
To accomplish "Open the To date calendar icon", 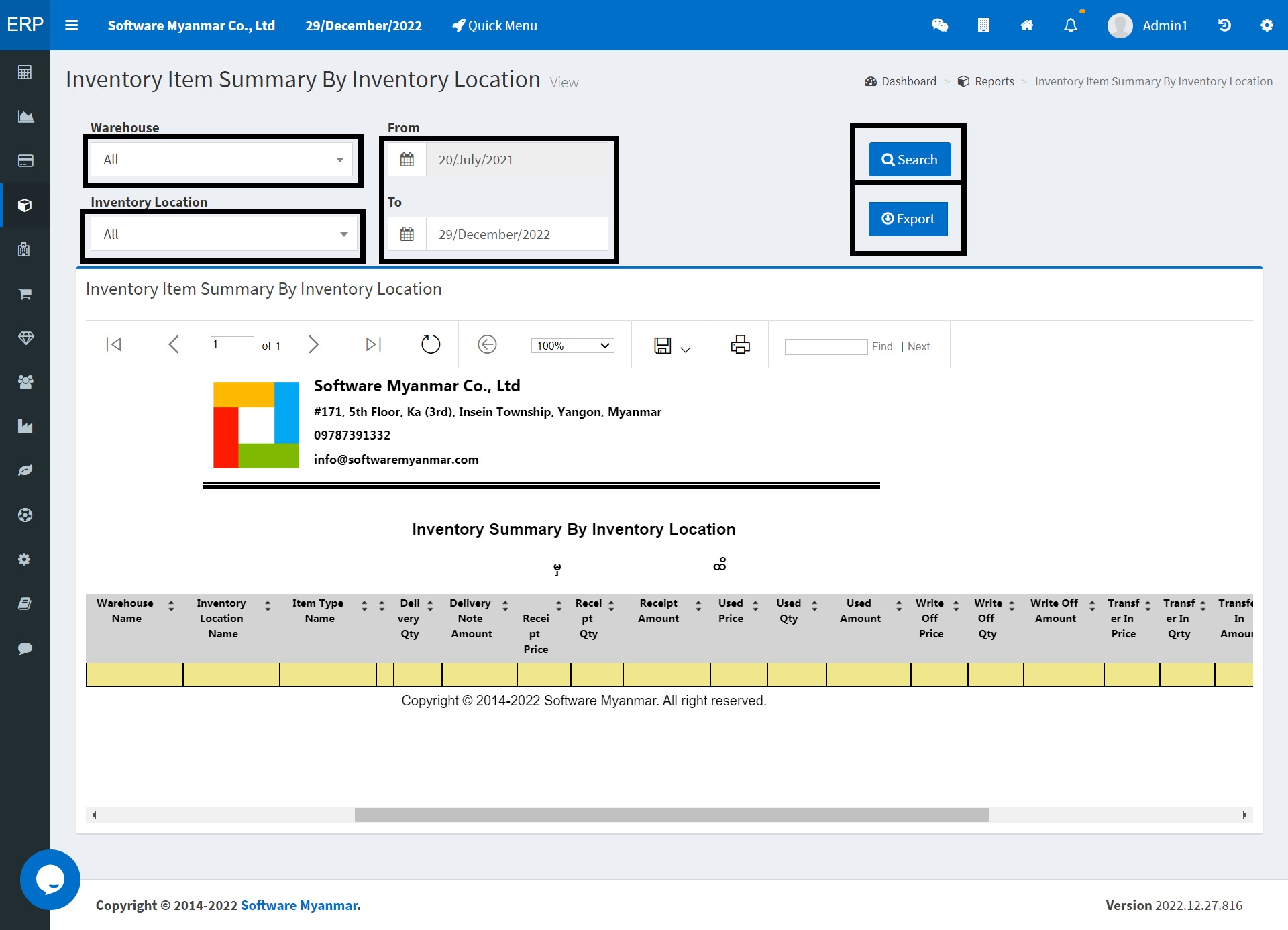I will tap(407, 234).
